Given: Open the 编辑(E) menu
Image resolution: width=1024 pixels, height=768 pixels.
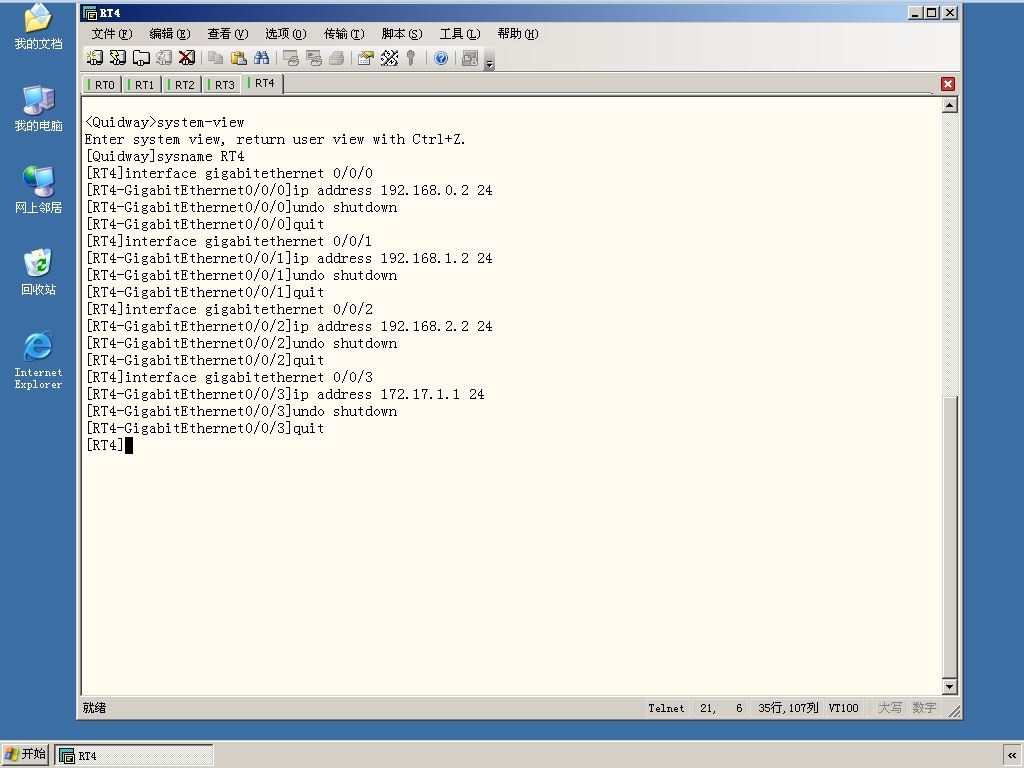Looking at the screenshot, I should click(170, 34).
